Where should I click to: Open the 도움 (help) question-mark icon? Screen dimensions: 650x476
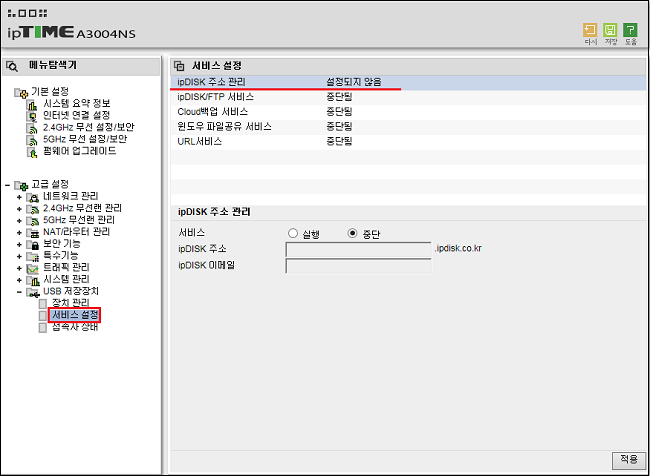tap(630, 30)
